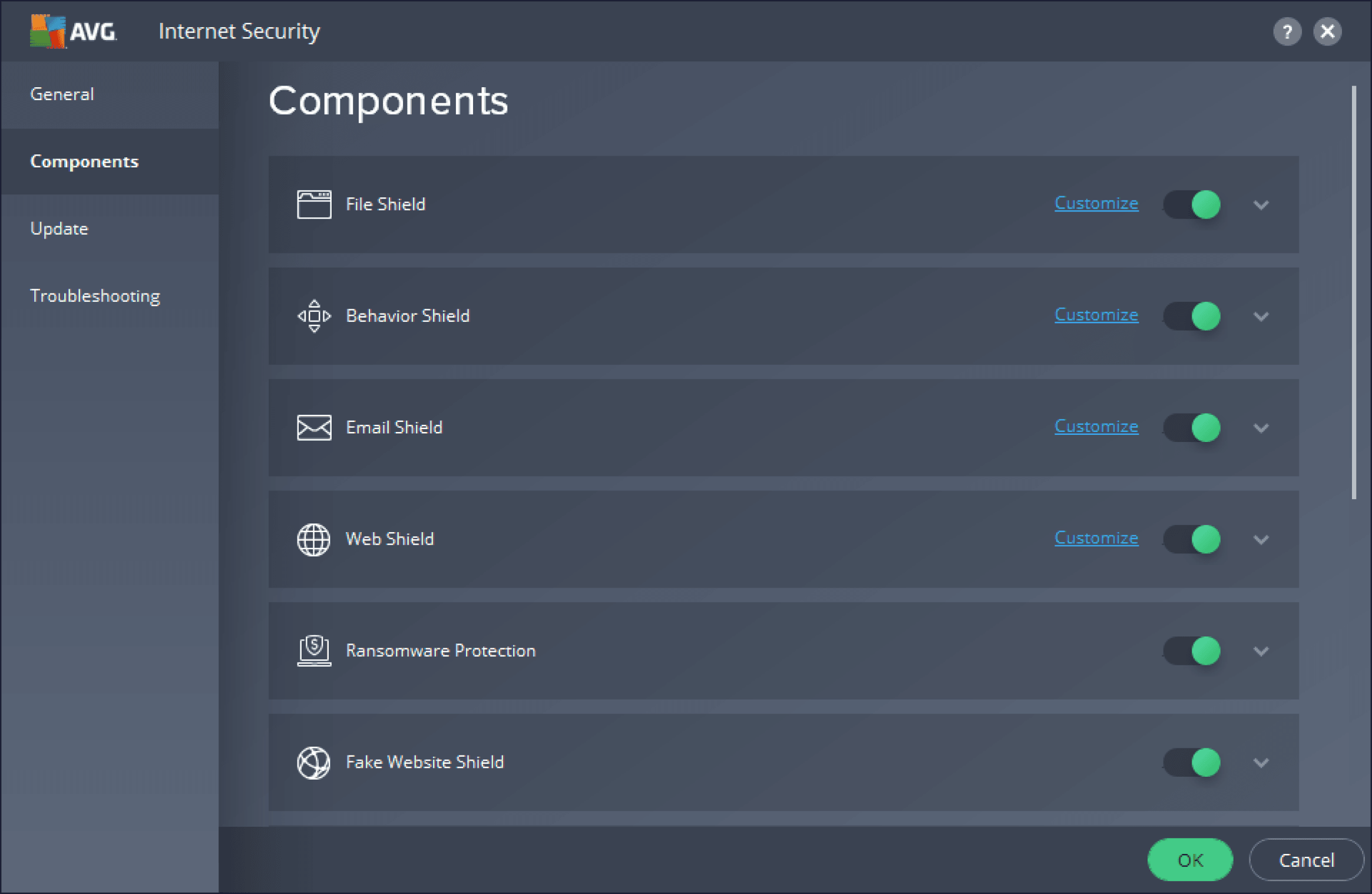This screenshot has height=894, width=1372.
Task: Click the Ransomware Protection laptop icon
Action: click(314, 651)
